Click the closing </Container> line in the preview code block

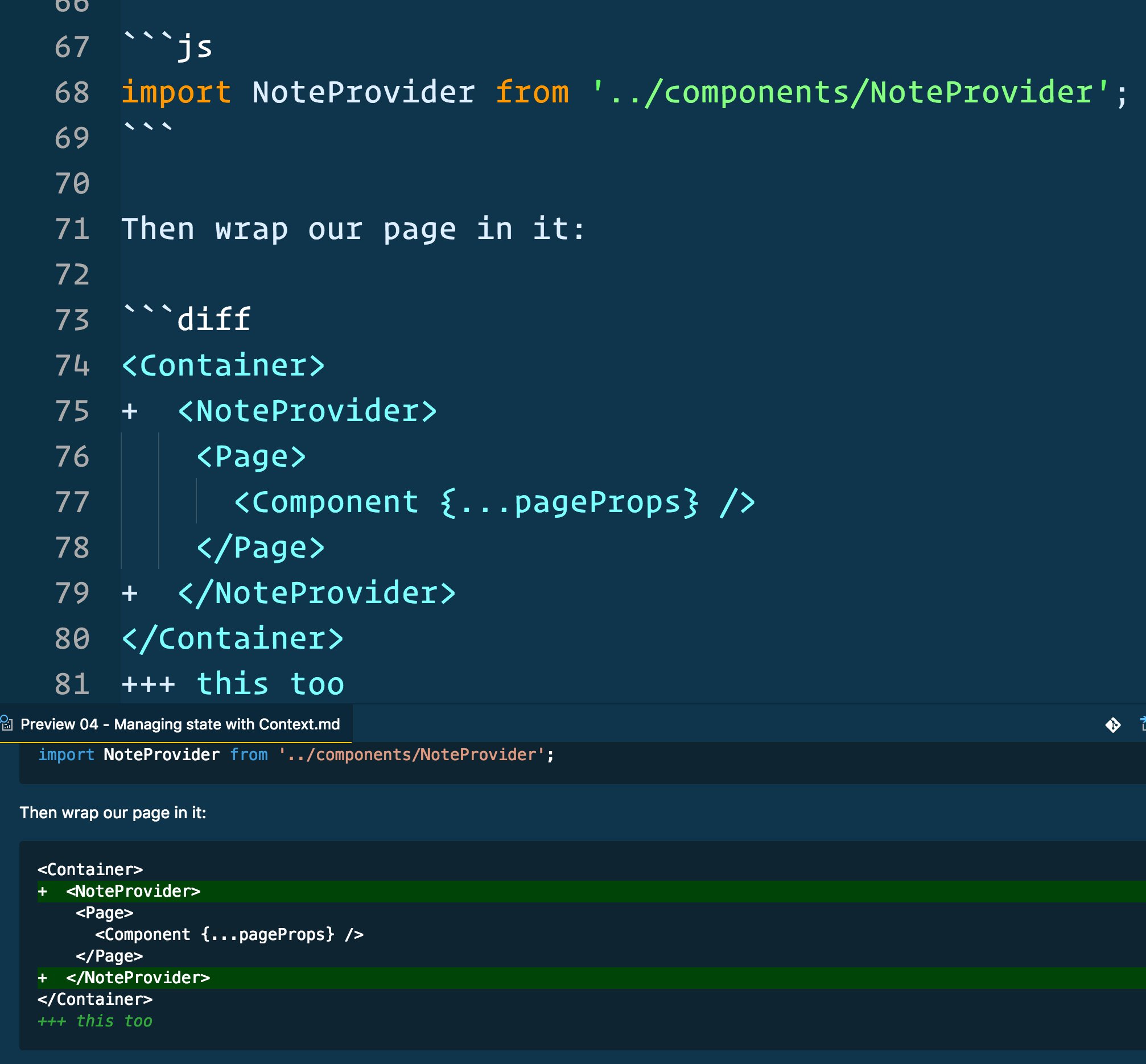point(95,999)
